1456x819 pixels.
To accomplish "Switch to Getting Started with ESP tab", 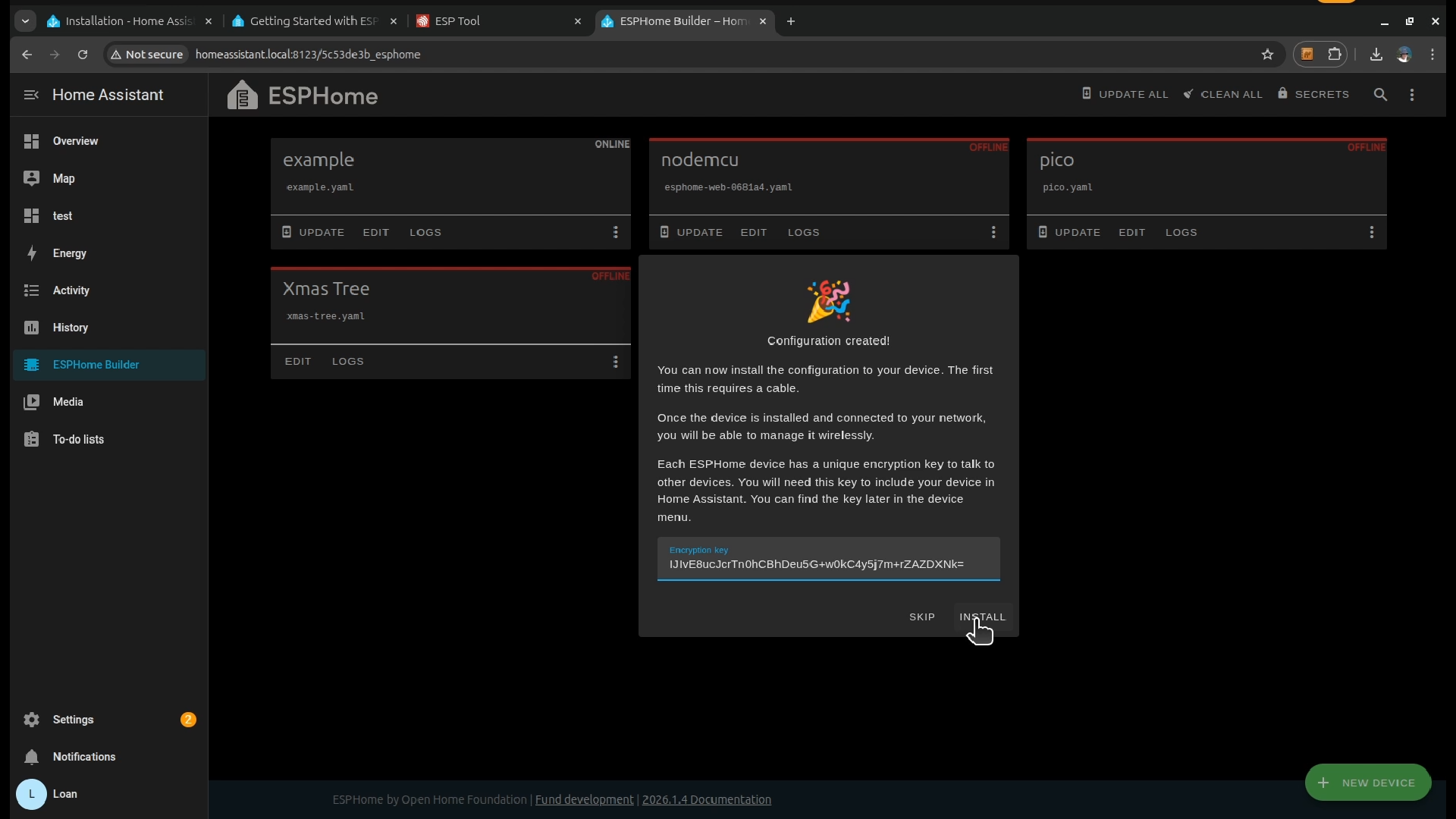I will click(x=315, y=21).
